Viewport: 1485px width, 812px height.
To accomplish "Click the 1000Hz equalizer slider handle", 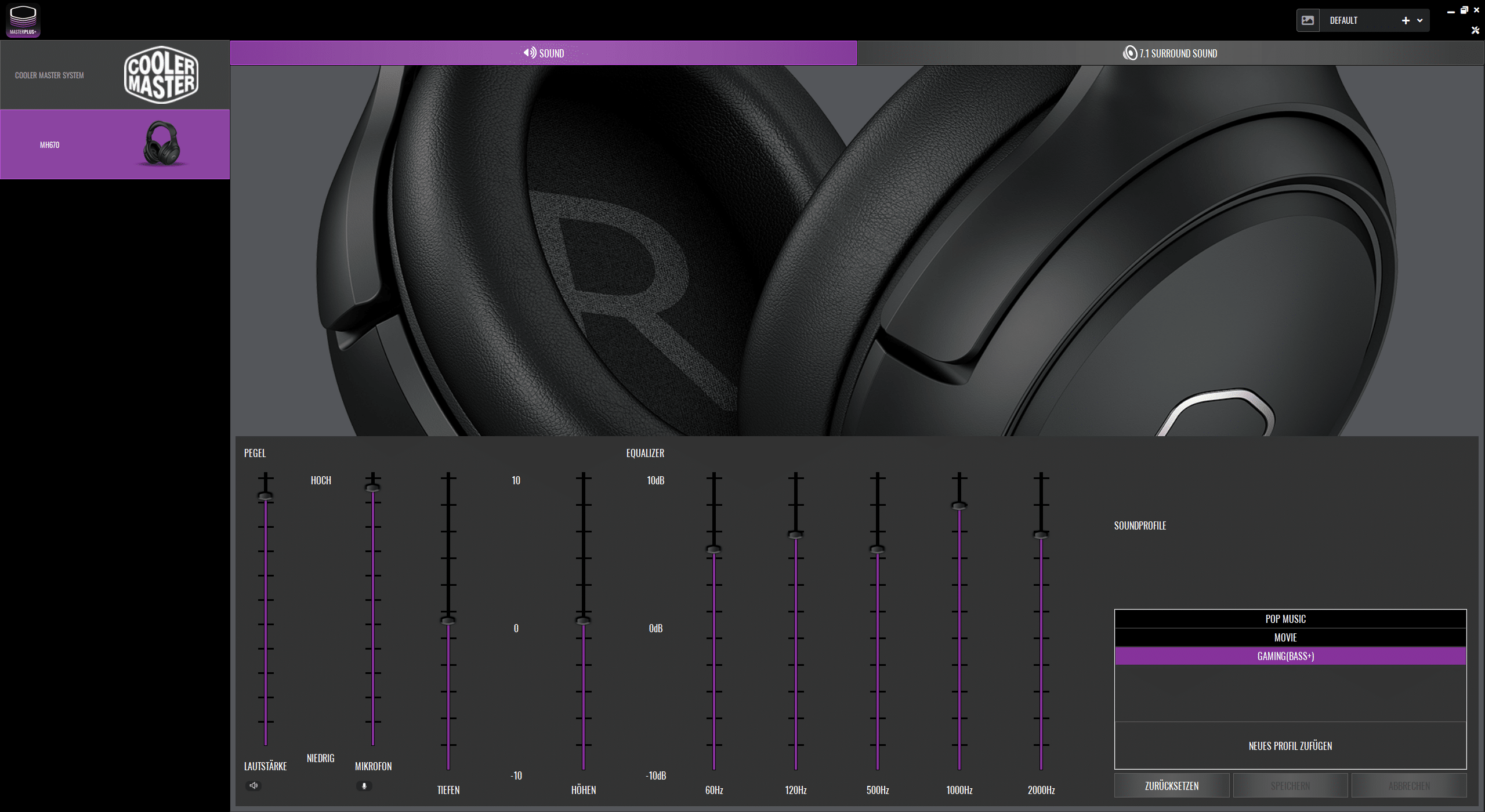I will click(x=959, y=506).
